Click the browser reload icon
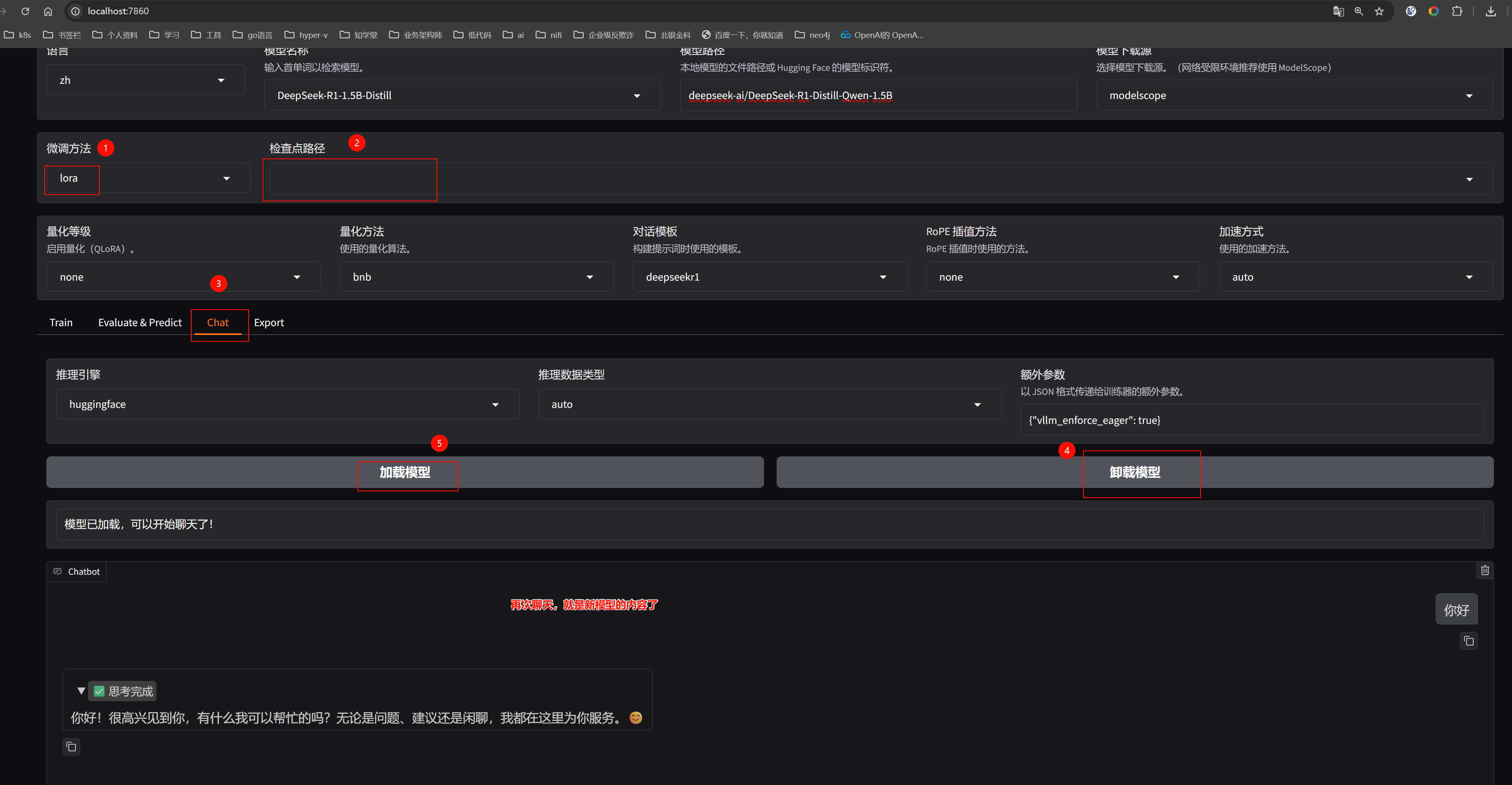 coord(25,11)
